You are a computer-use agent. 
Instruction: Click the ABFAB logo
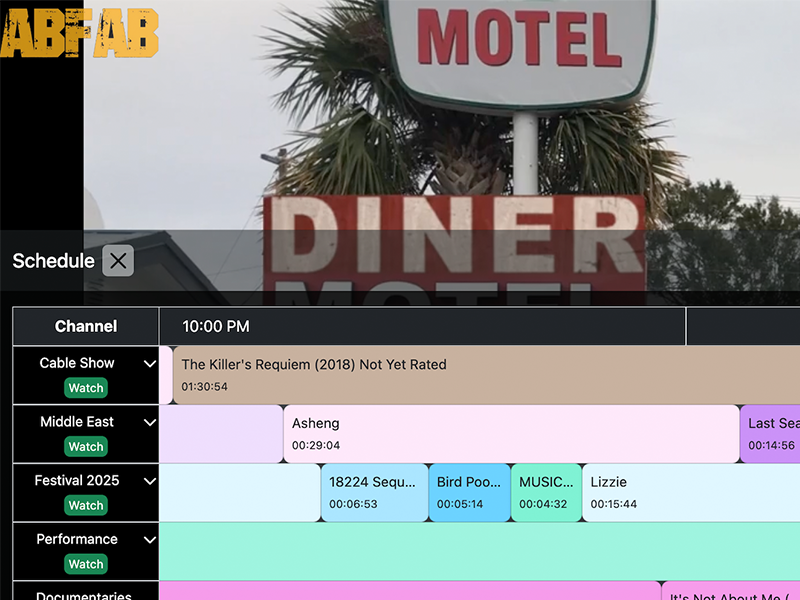point(79,32)
